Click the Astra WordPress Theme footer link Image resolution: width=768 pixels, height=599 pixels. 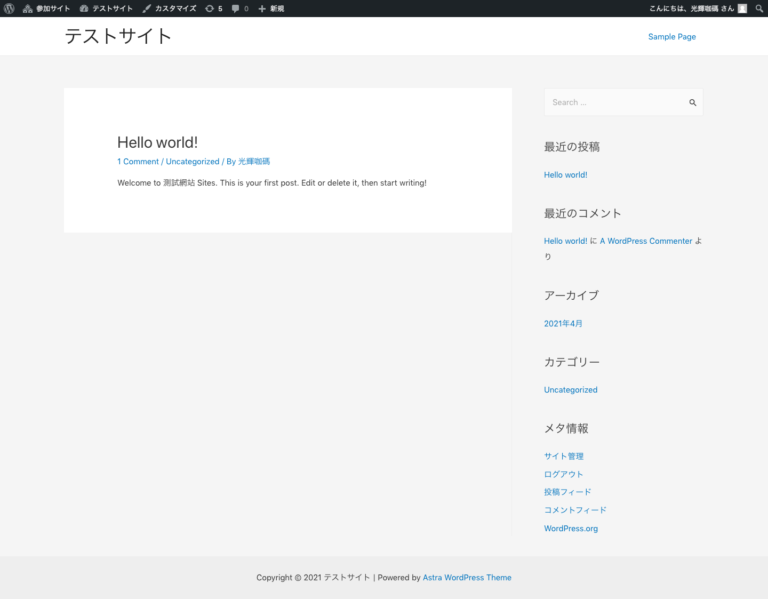[467, 577]
